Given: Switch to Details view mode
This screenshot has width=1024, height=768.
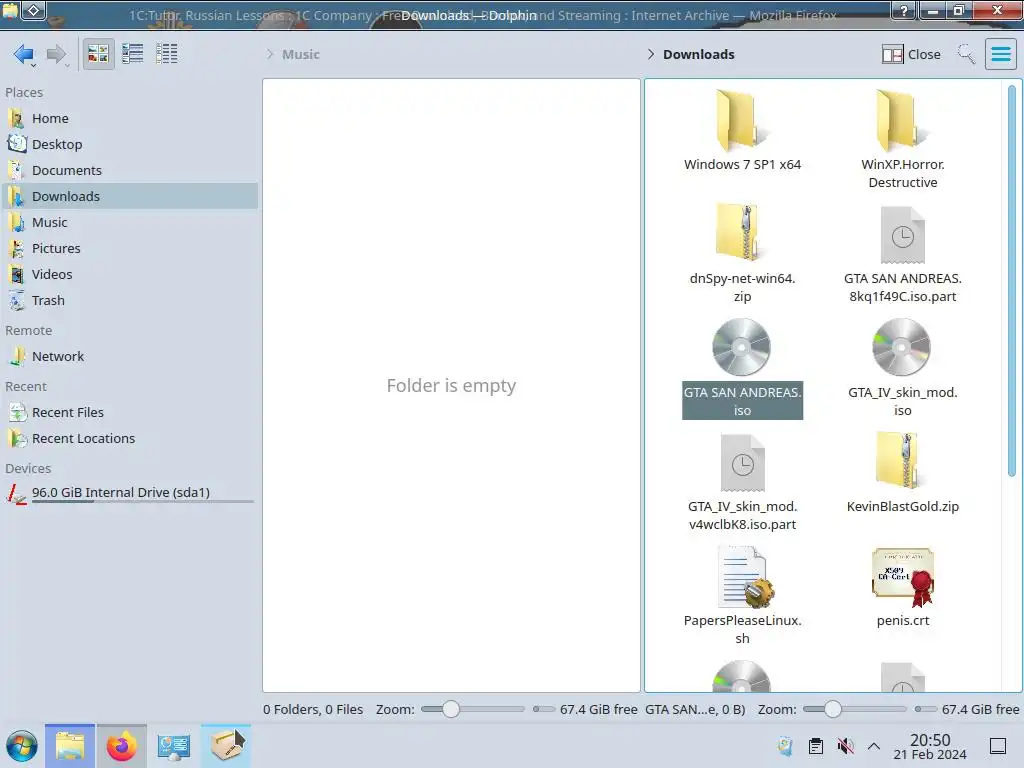Looking at the screenshot, I should [167, 54].
